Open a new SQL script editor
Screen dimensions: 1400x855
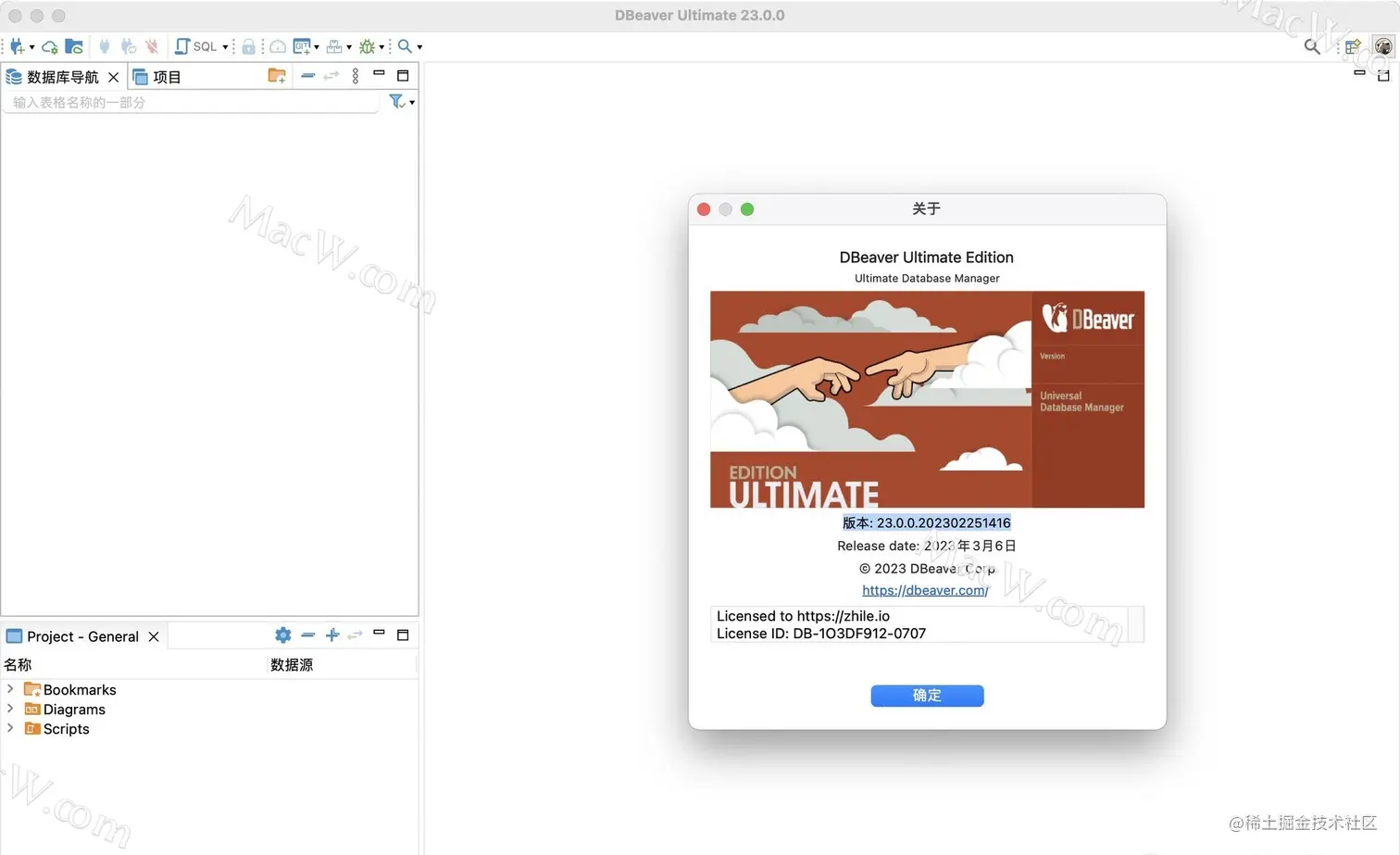(x=196, y=46)
